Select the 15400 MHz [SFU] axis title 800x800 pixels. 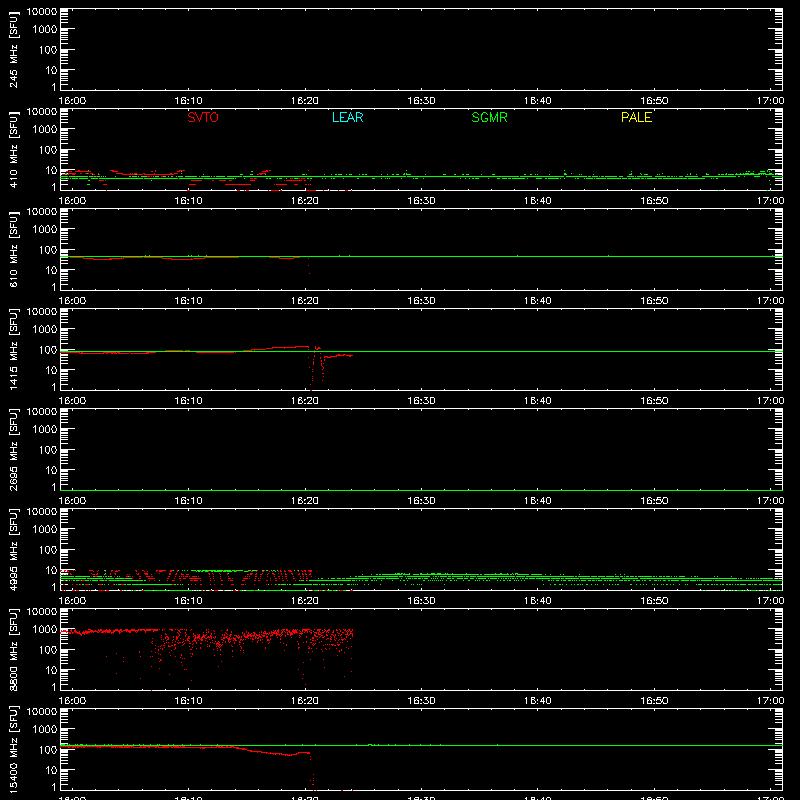13,749
